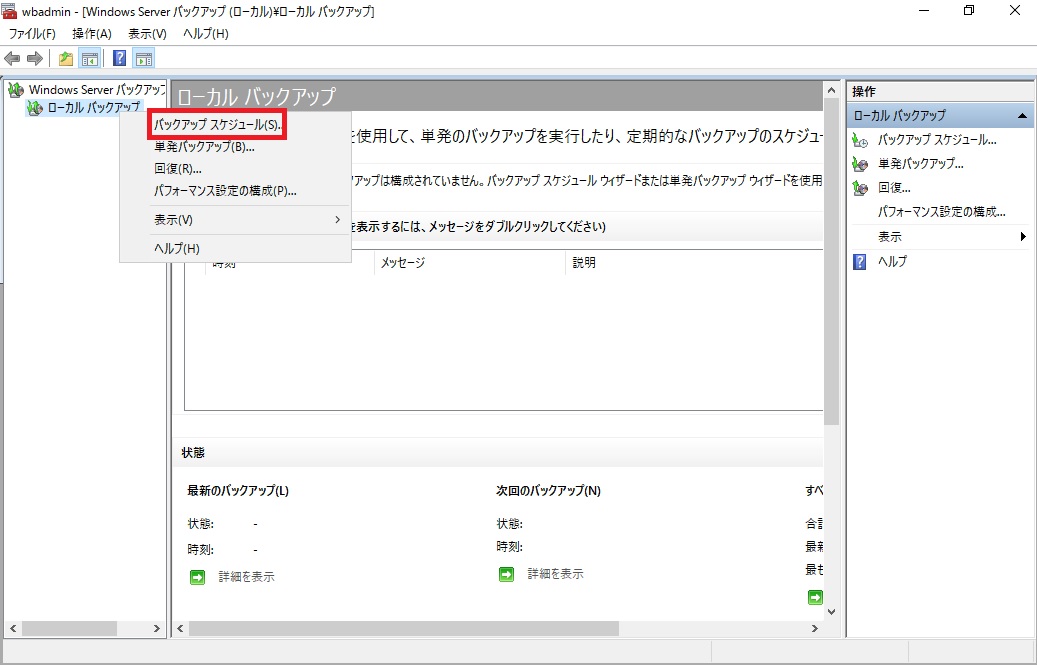Go back with toolbar back arrow
This screenshot has width=1037, height=665.
tap(12, 59)
